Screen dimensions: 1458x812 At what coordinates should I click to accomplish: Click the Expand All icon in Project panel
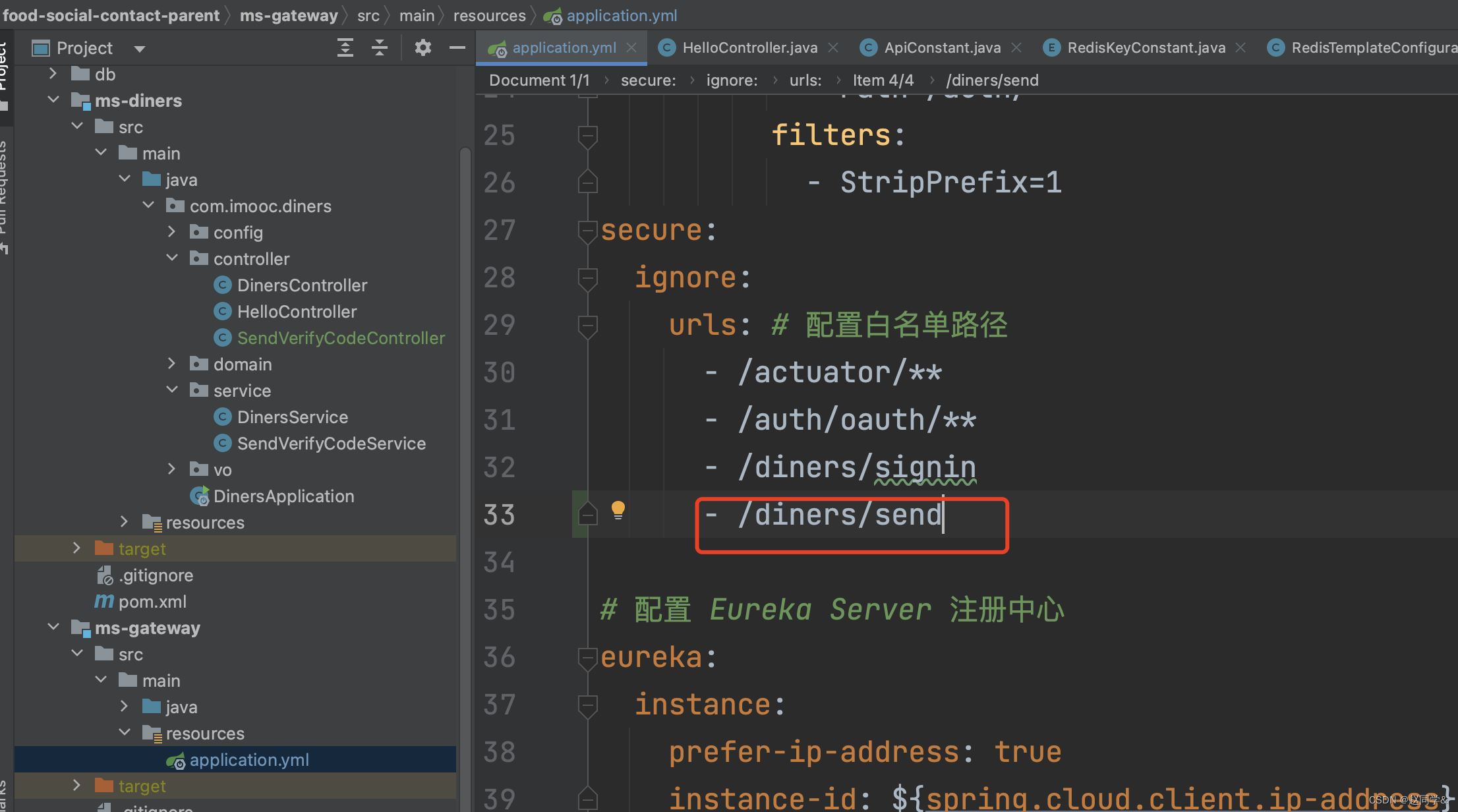click(345, 47)
